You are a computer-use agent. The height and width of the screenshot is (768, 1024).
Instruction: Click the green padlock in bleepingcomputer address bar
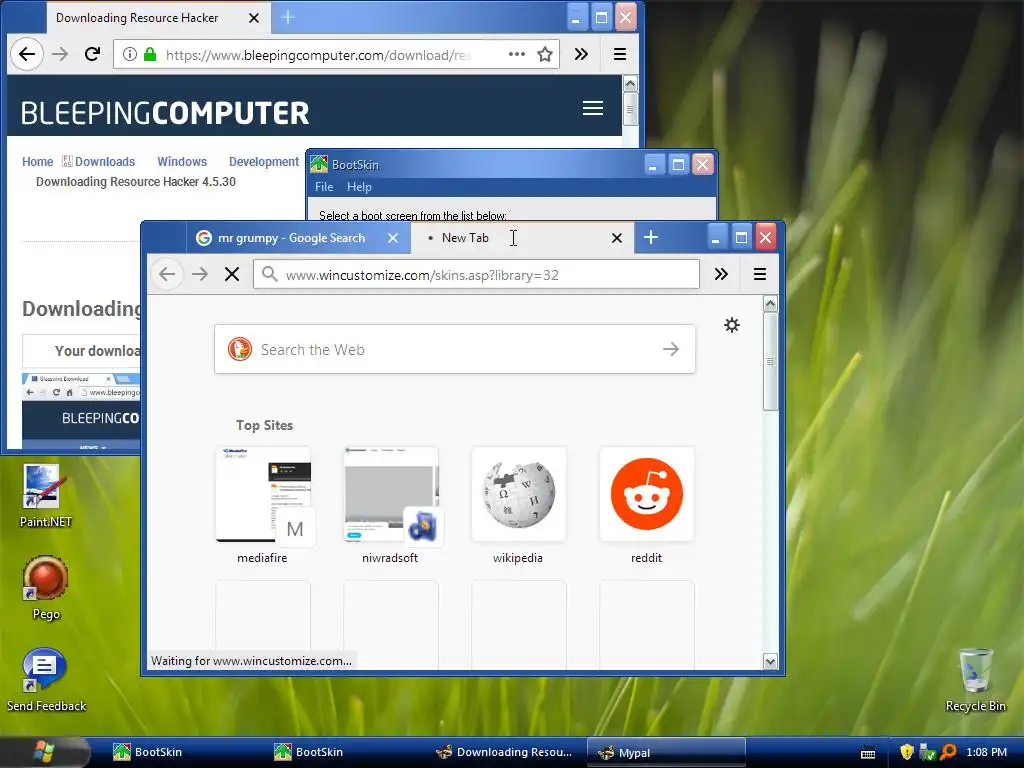[150, 54]
